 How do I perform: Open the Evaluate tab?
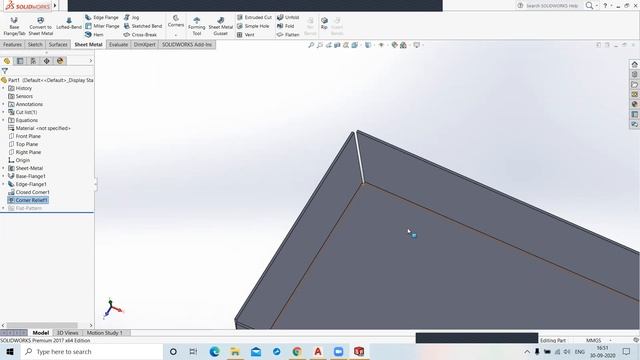point(118,44)
